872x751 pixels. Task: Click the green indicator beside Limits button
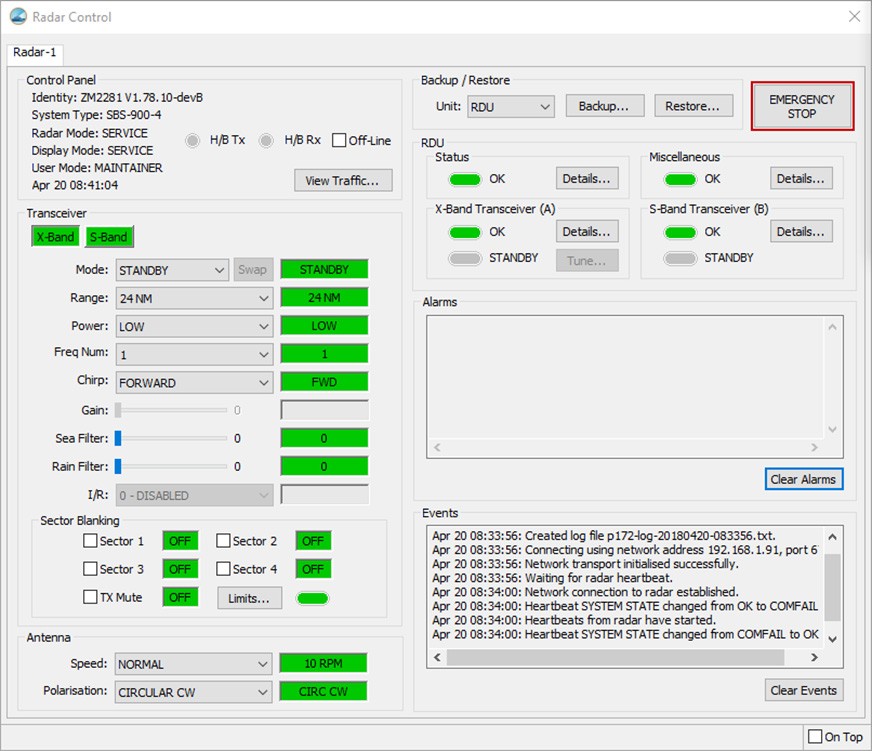311,598
